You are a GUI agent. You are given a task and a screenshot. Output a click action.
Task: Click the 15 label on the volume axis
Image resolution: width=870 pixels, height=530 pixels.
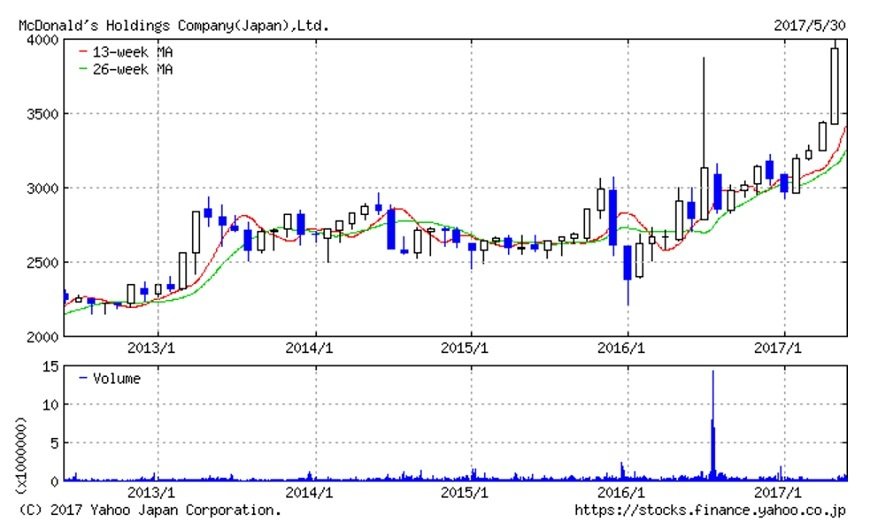(48, 367)
